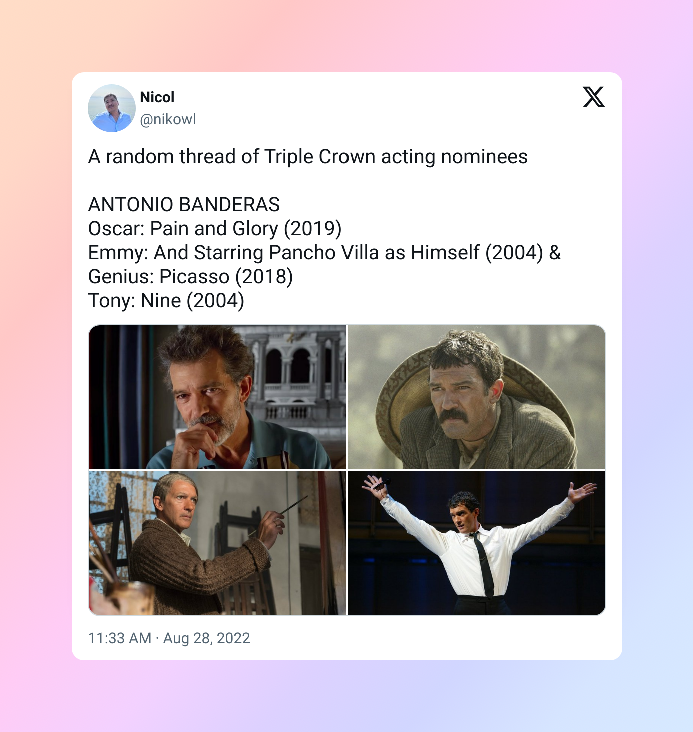Click the Aug 28, 2022 date
This screenshot has height=732, width=693.
206,638
